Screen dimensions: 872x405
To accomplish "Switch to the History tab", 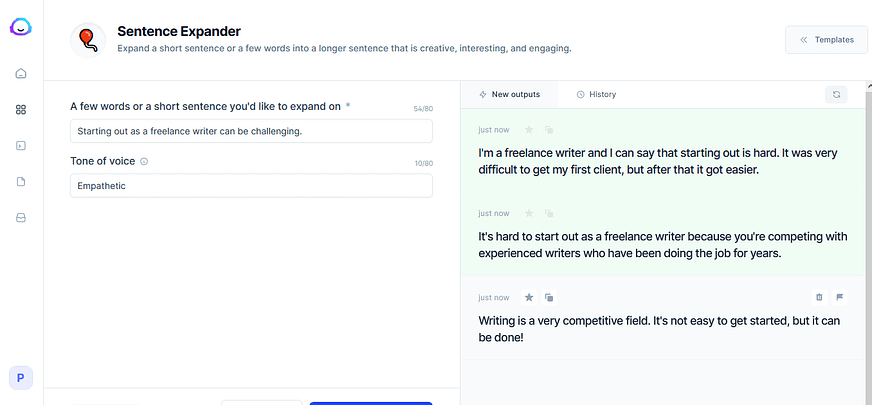I will point(596,94).
